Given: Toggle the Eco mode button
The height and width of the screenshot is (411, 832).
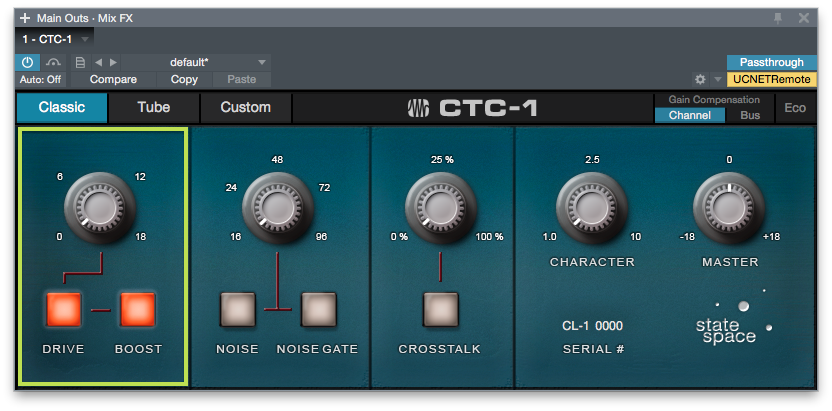Looking at the screenshot, I should pyautogui.click(x=795, y=108).
